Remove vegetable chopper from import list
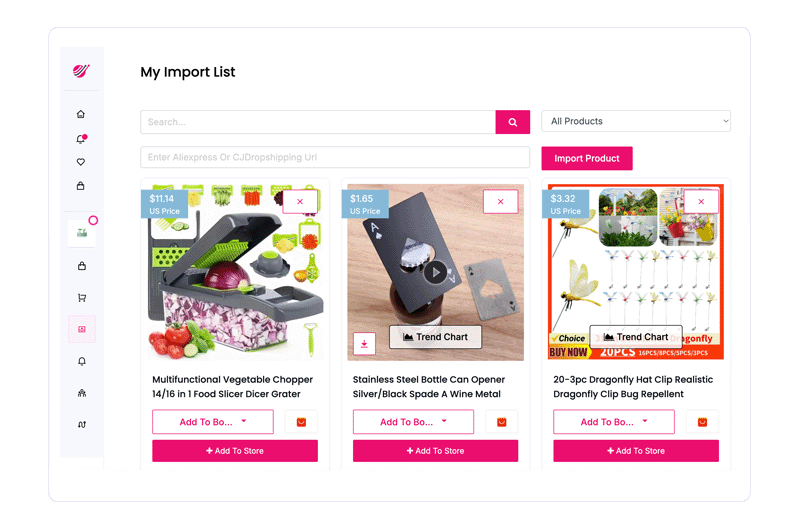Viewport: 800px width, 529px height. (300, 201)
